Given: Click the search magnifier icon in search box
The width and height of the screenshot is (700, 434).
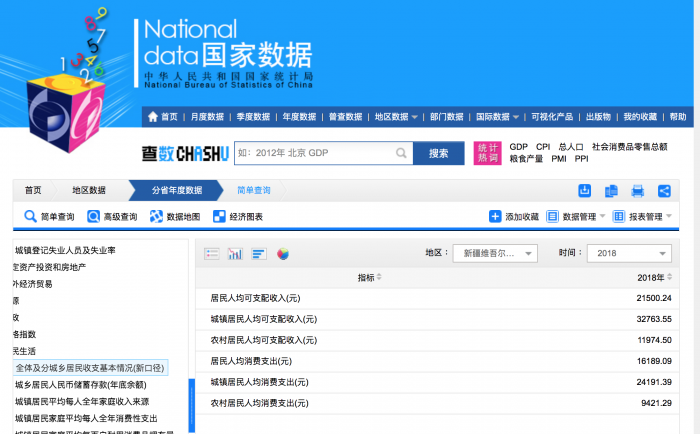Looking at the screenshot, I should 401,154.
